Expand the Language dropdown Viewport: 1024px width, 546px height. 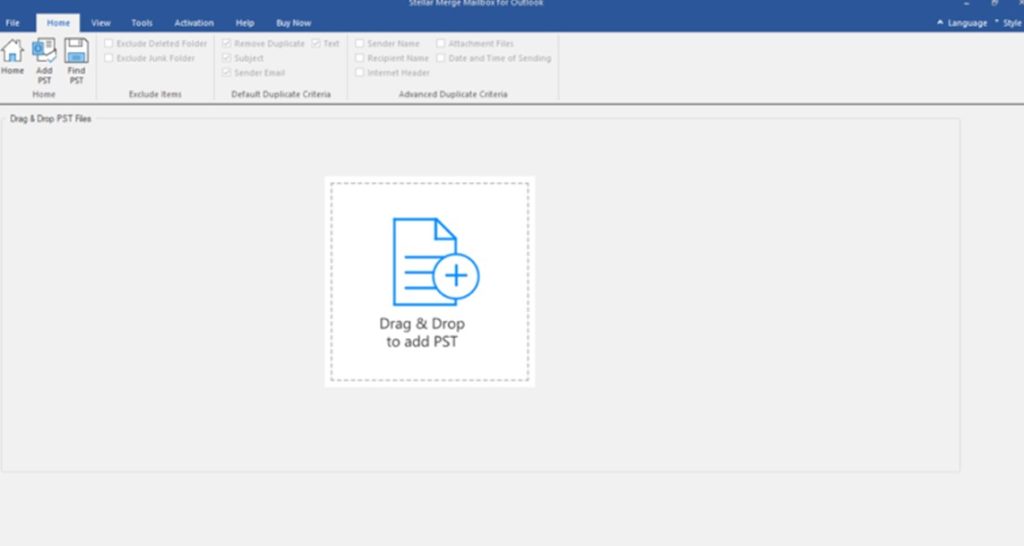[x=962, y=23]
